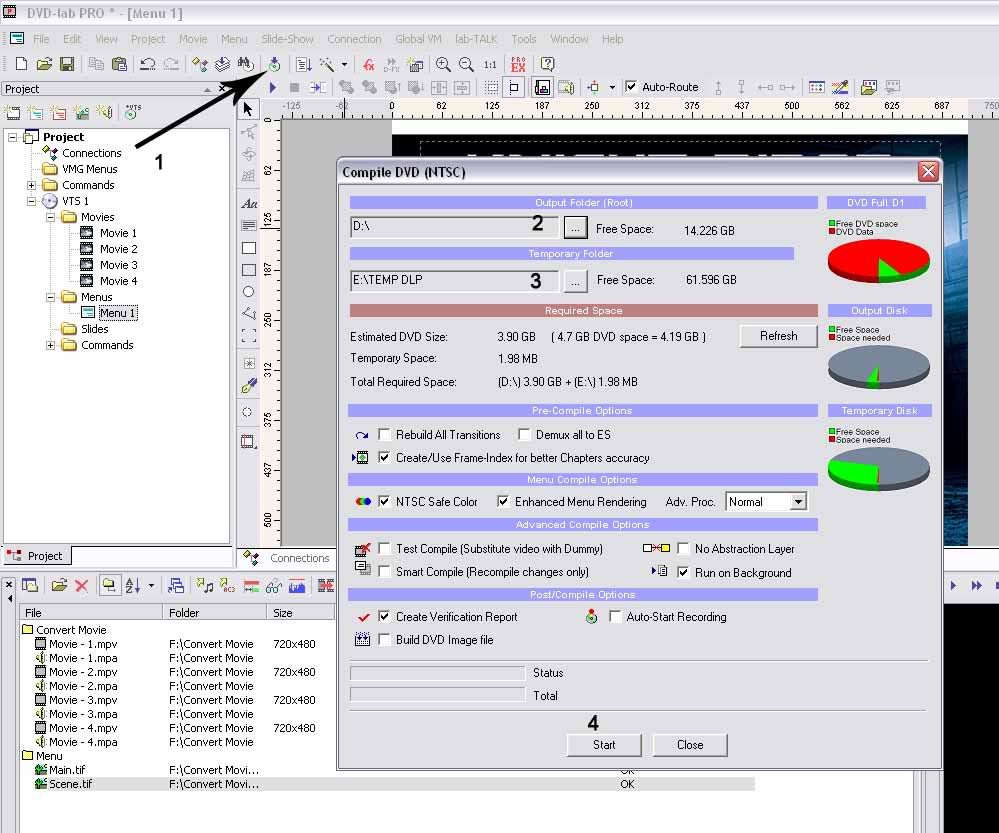Enable Build DVD Image file checkbox
The image size is (999, 833).
coord(384,639)
